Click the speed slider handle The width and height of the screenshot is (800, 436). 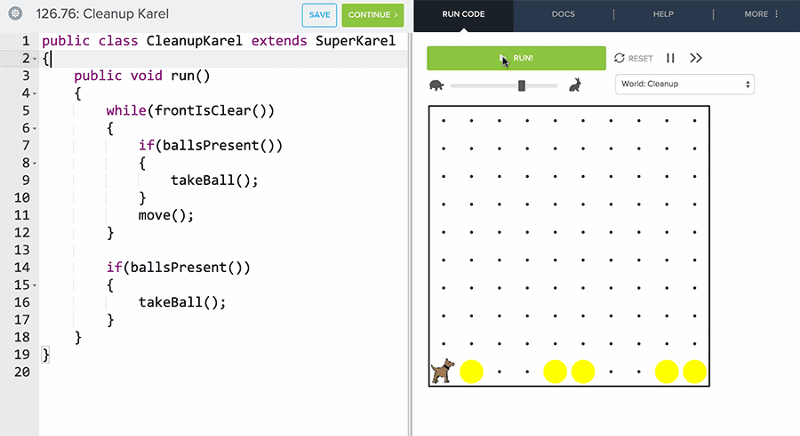pos(521,86)
